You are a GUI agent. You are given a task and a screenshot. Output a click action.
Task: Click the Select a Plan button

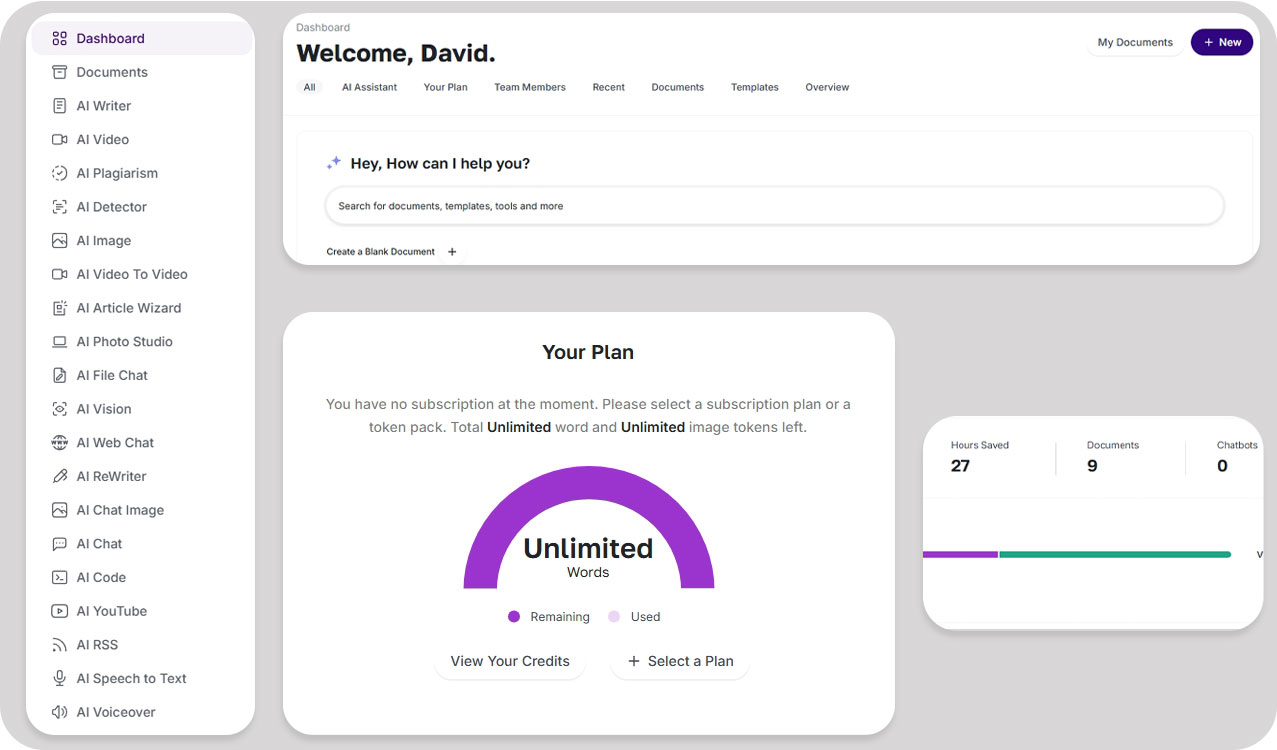(680, 661)
